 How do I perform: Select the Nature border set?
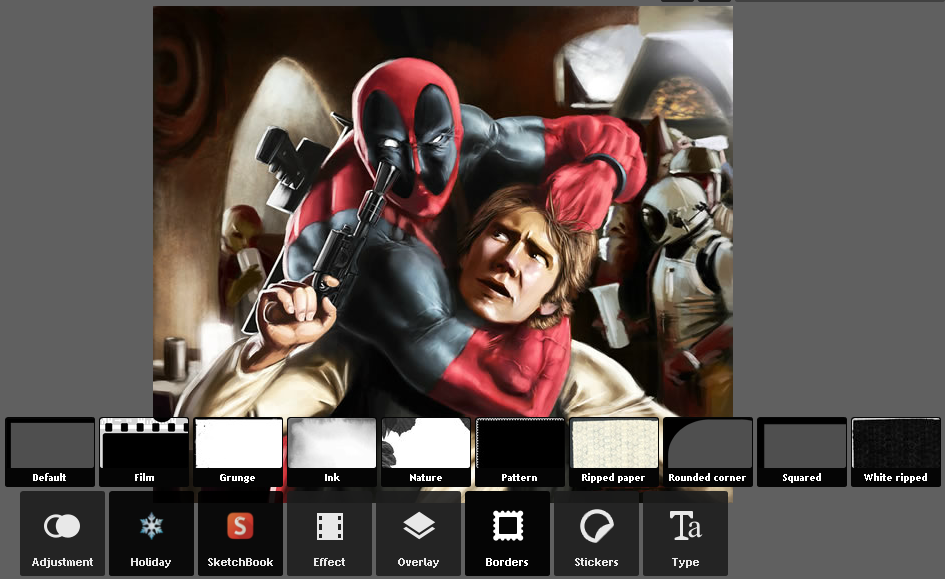[426, 452]
